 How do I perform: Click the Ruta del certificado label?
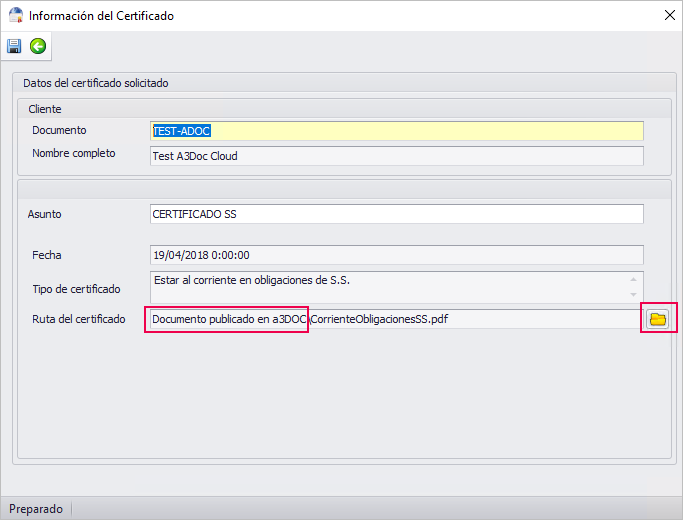(x=79, y=319)
